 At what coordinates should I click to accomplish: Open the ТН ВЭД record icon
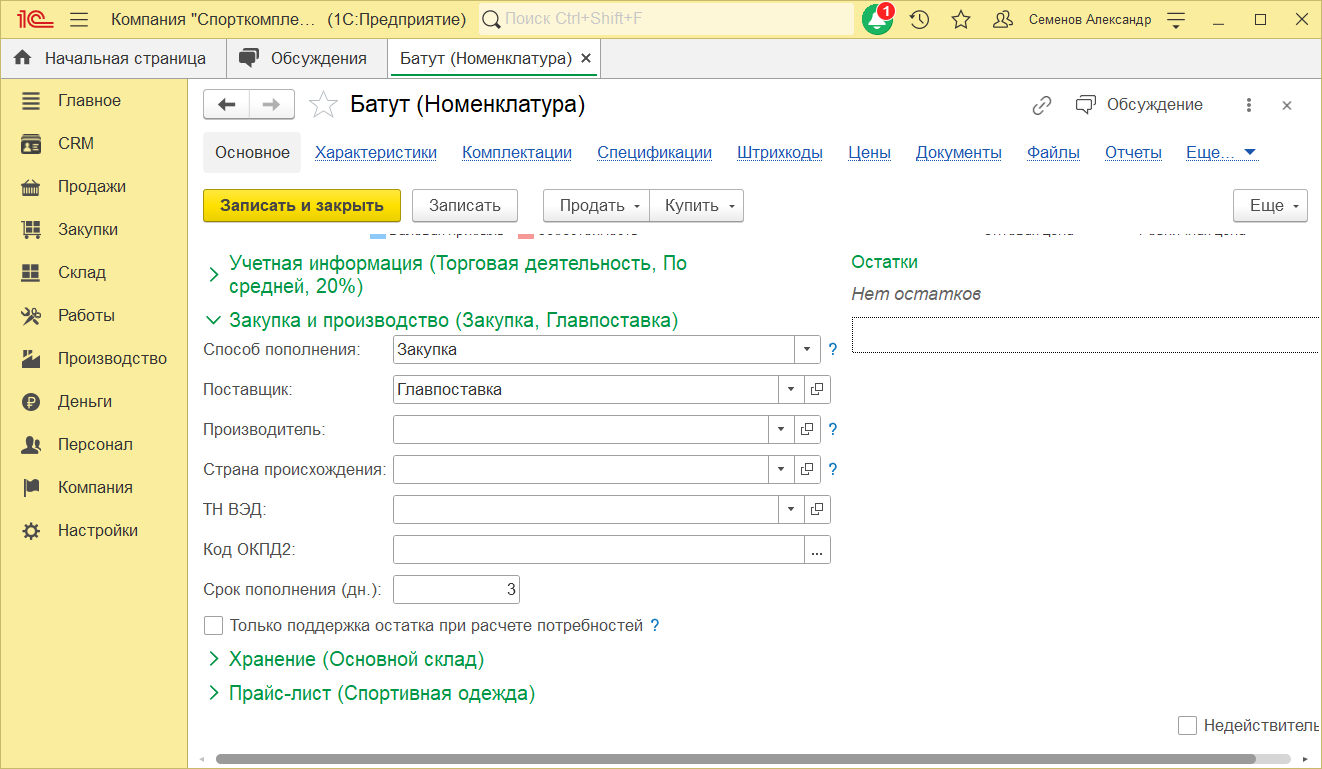pyautogui.click(x=817, y=509)
